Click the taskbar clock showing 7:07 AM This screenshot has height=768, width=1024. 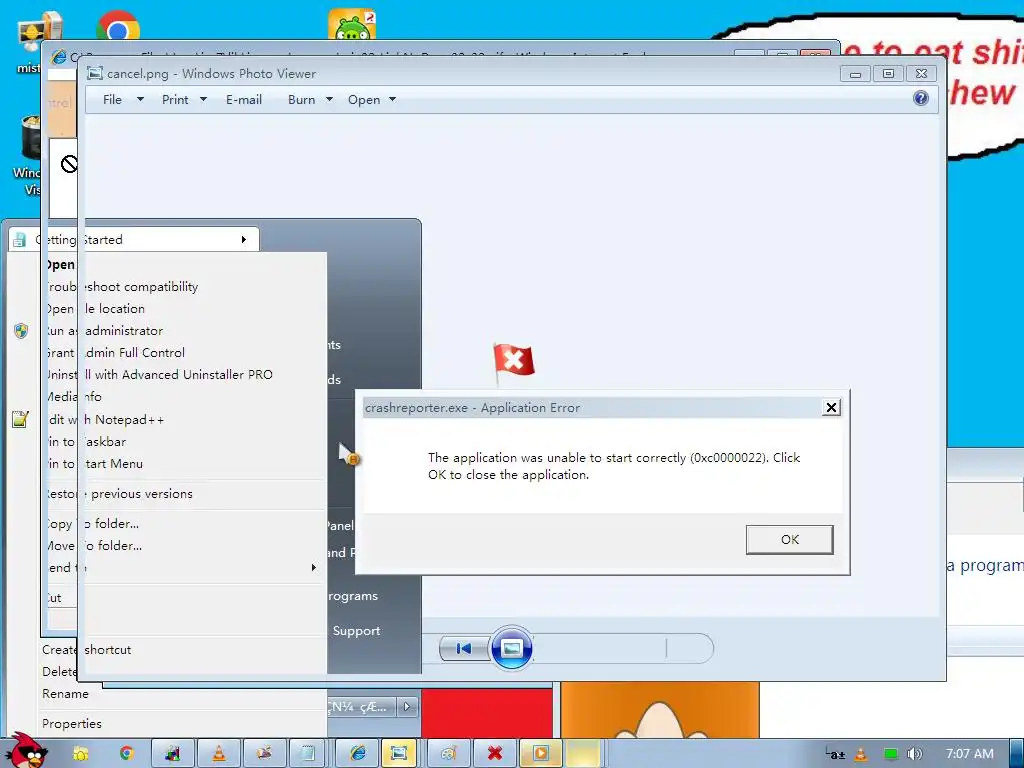tap(969, 754)
